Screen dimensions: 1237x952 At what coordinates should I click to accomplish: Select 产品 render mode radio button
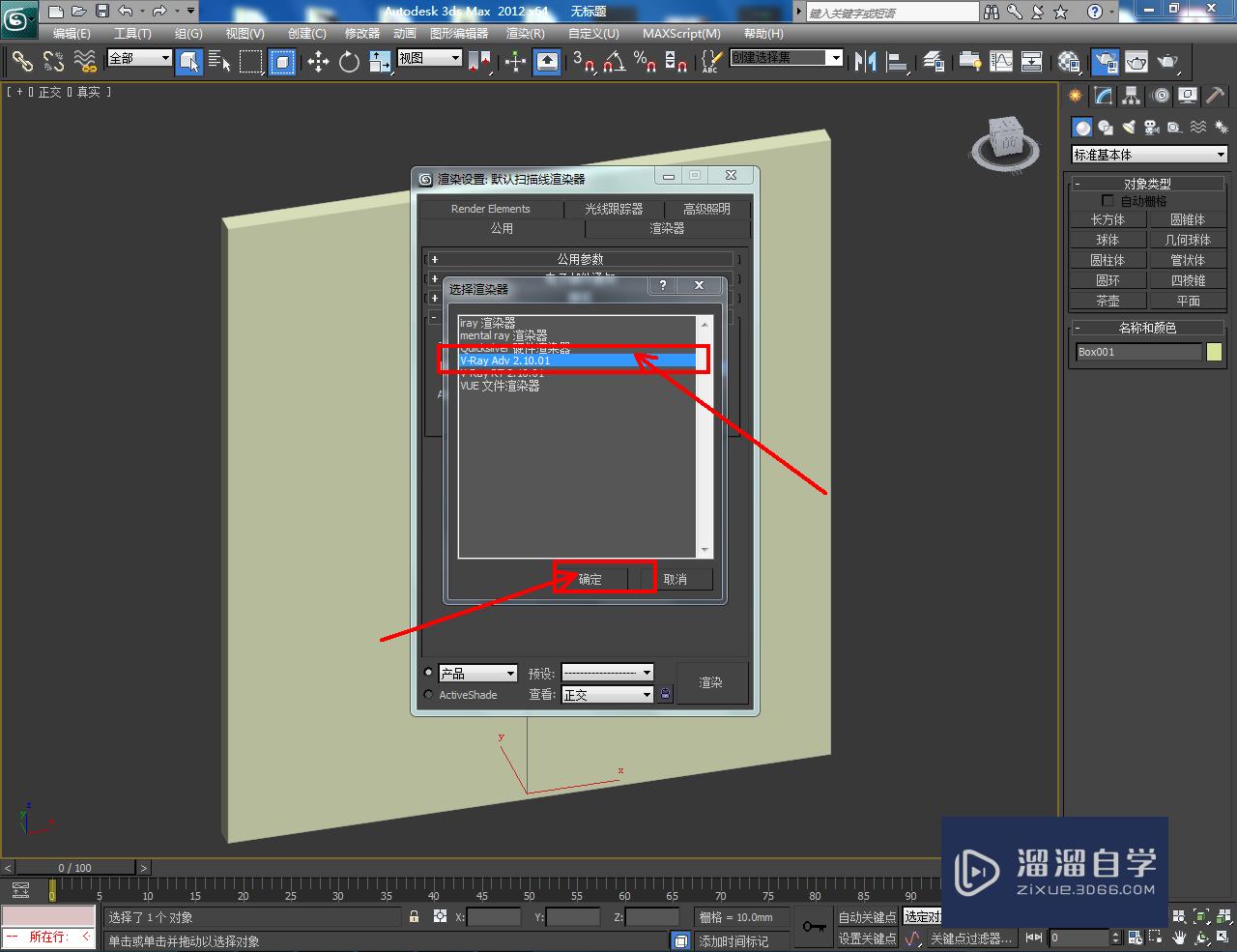point(429,673)
